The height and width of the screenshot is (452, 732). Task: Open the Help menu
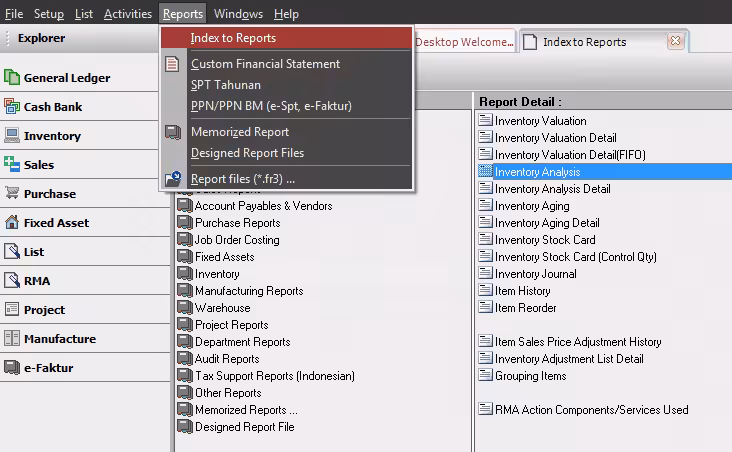coord(286,14)
